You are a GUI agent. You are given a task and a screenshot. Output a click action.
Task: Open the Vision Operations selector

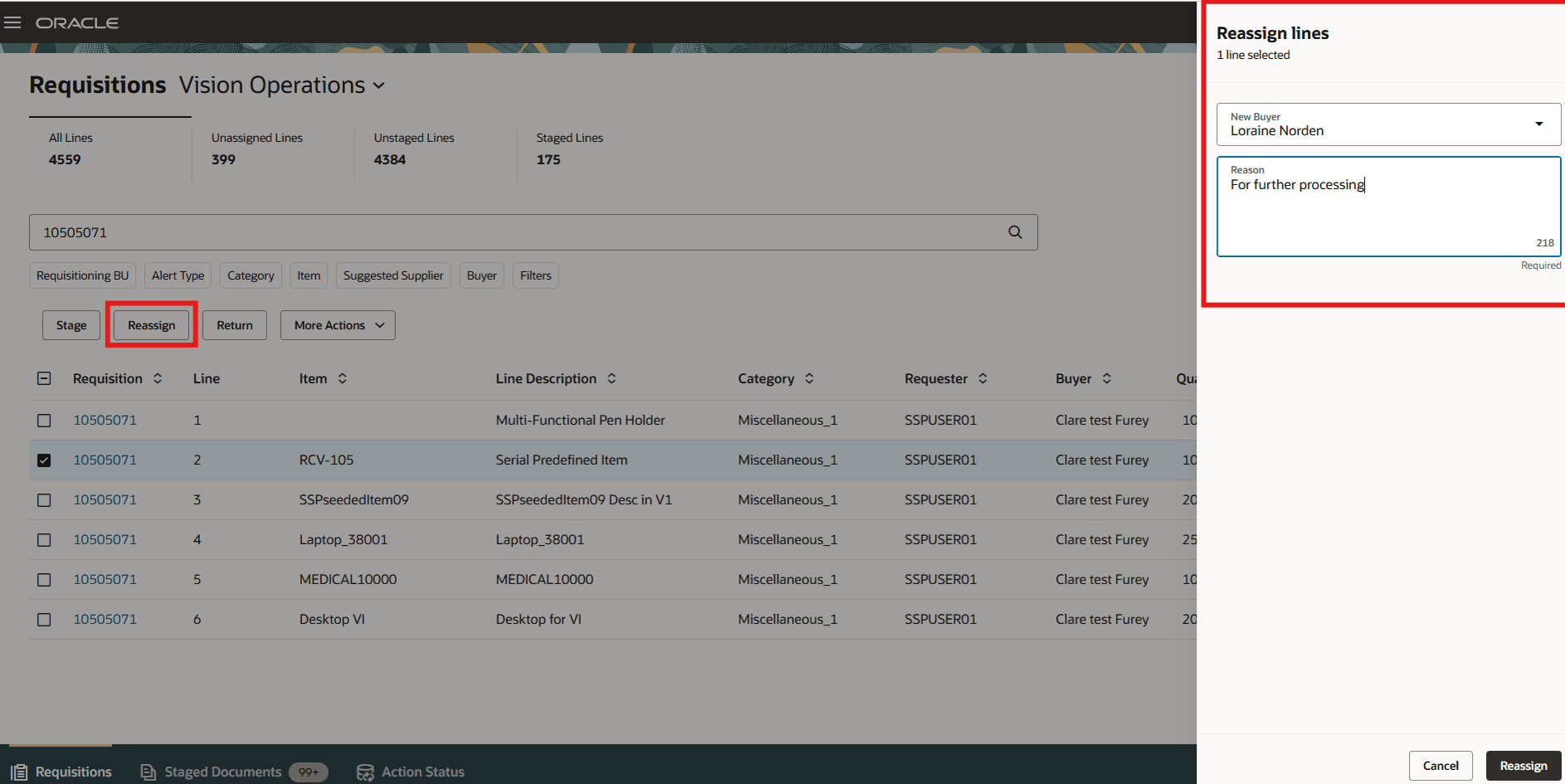point(281,85)
